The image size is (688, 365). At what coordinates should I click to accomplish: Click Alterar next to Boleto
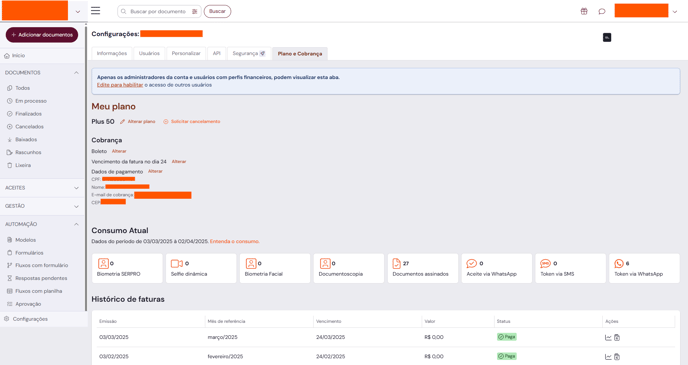[119, 151]
